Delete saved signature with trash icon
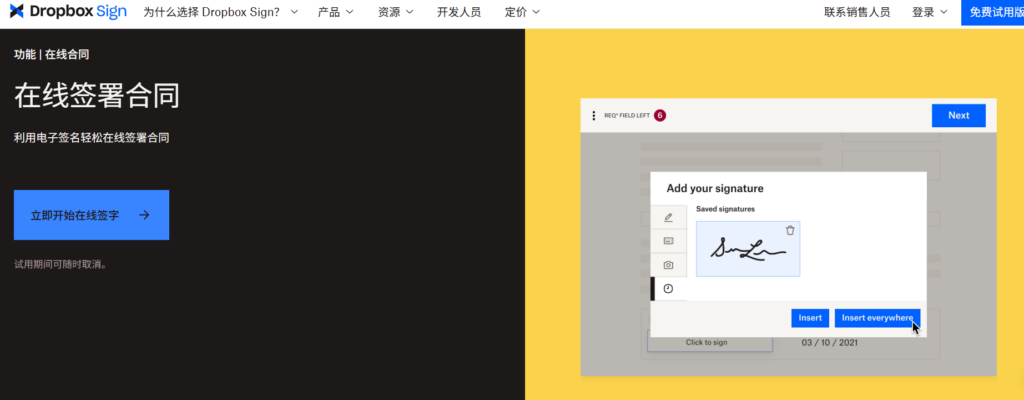 tap(790, 230)
